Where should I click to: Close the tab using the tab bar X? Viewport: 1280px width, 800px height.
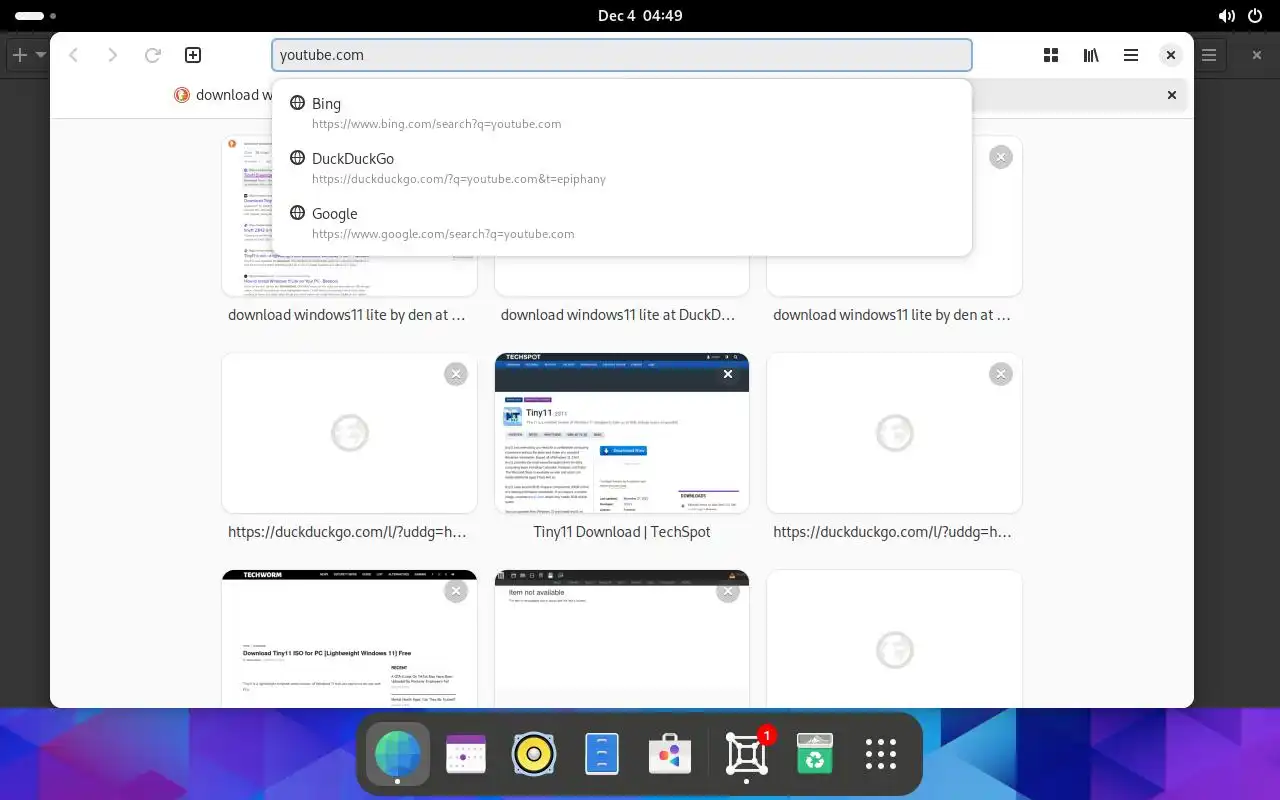pyautogui.click(x=1172, y=95)
